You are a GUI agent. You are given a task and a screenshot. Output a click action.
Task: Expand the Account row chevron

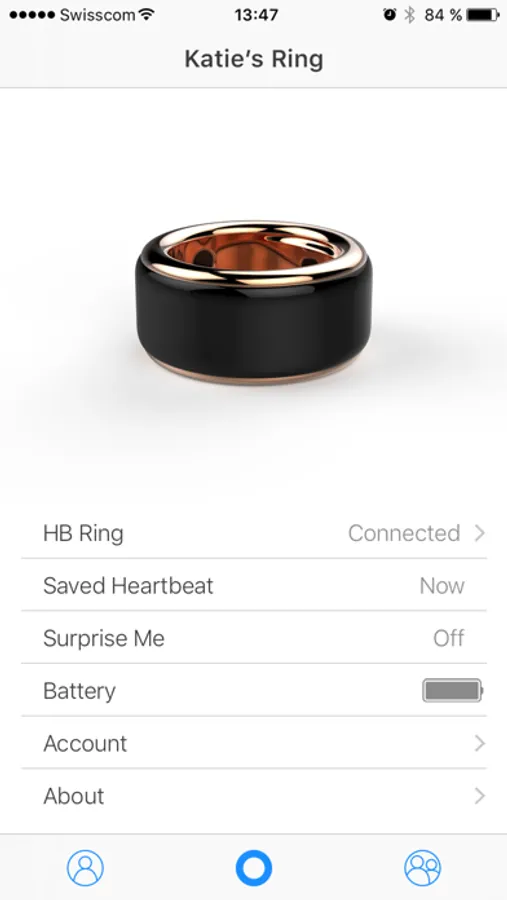(x=479, y=743)
